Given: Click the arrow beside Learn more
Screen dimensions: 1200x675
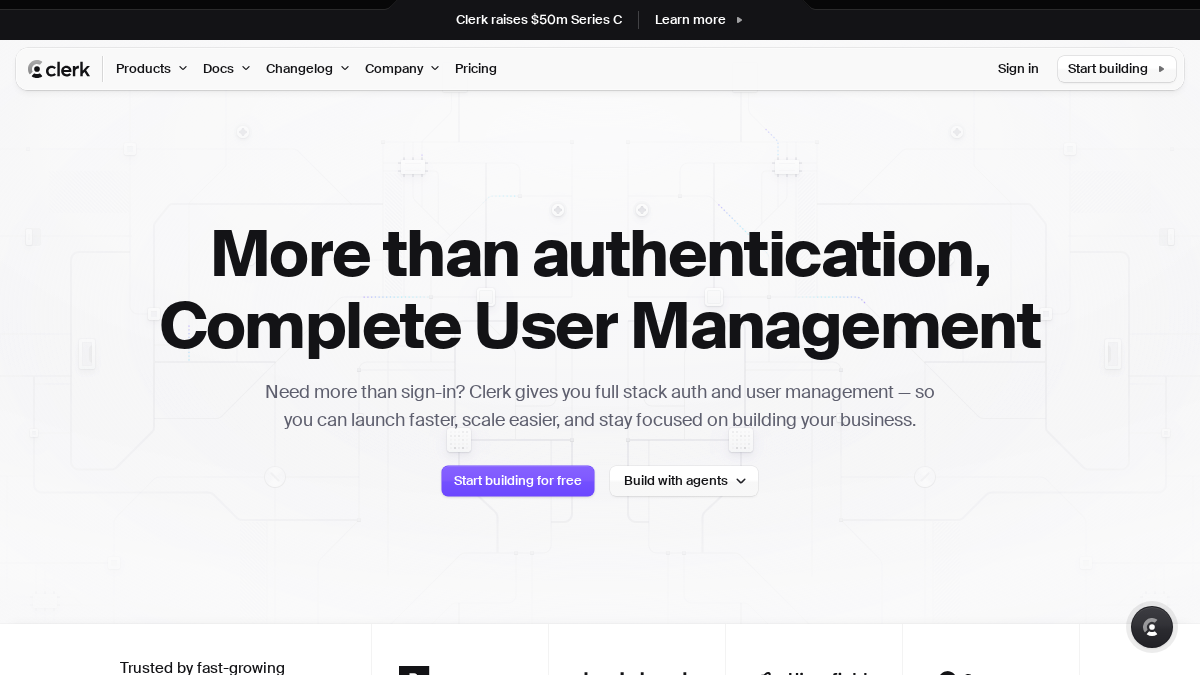Looking at the screenshot, I should click(739, 20).
